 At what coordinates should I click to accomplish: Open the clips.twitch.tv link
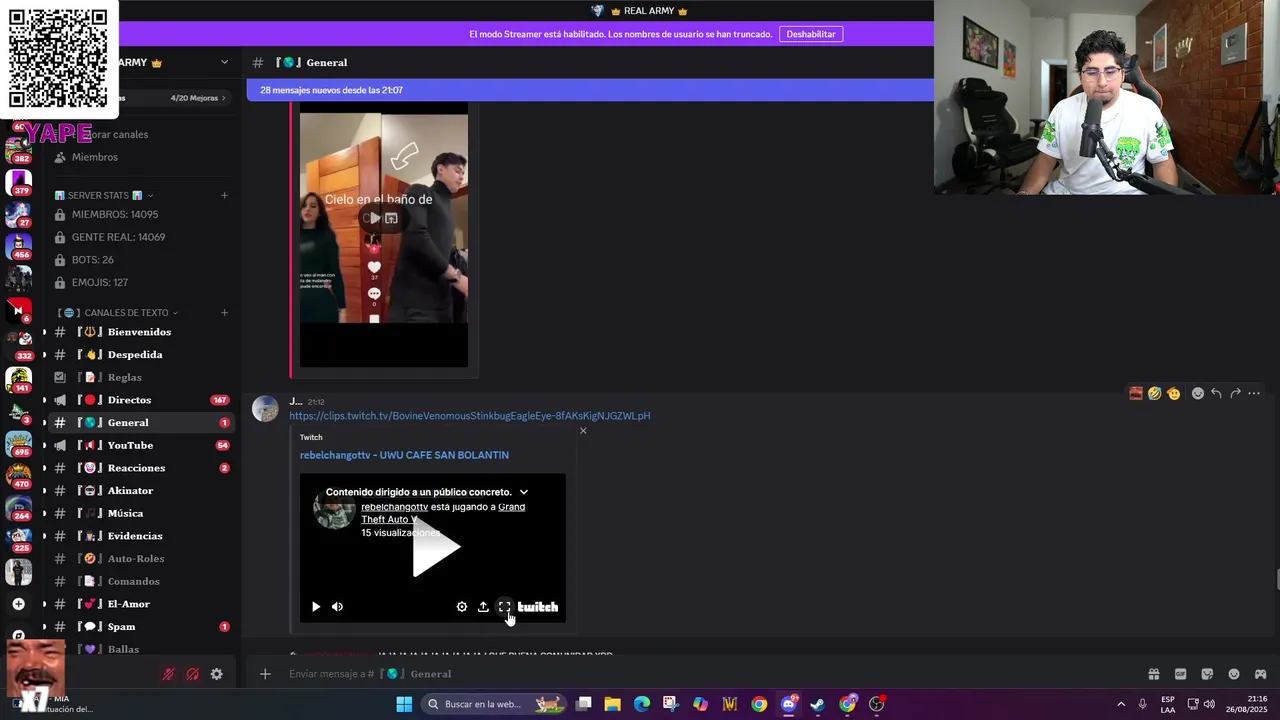tap(470, 416)
